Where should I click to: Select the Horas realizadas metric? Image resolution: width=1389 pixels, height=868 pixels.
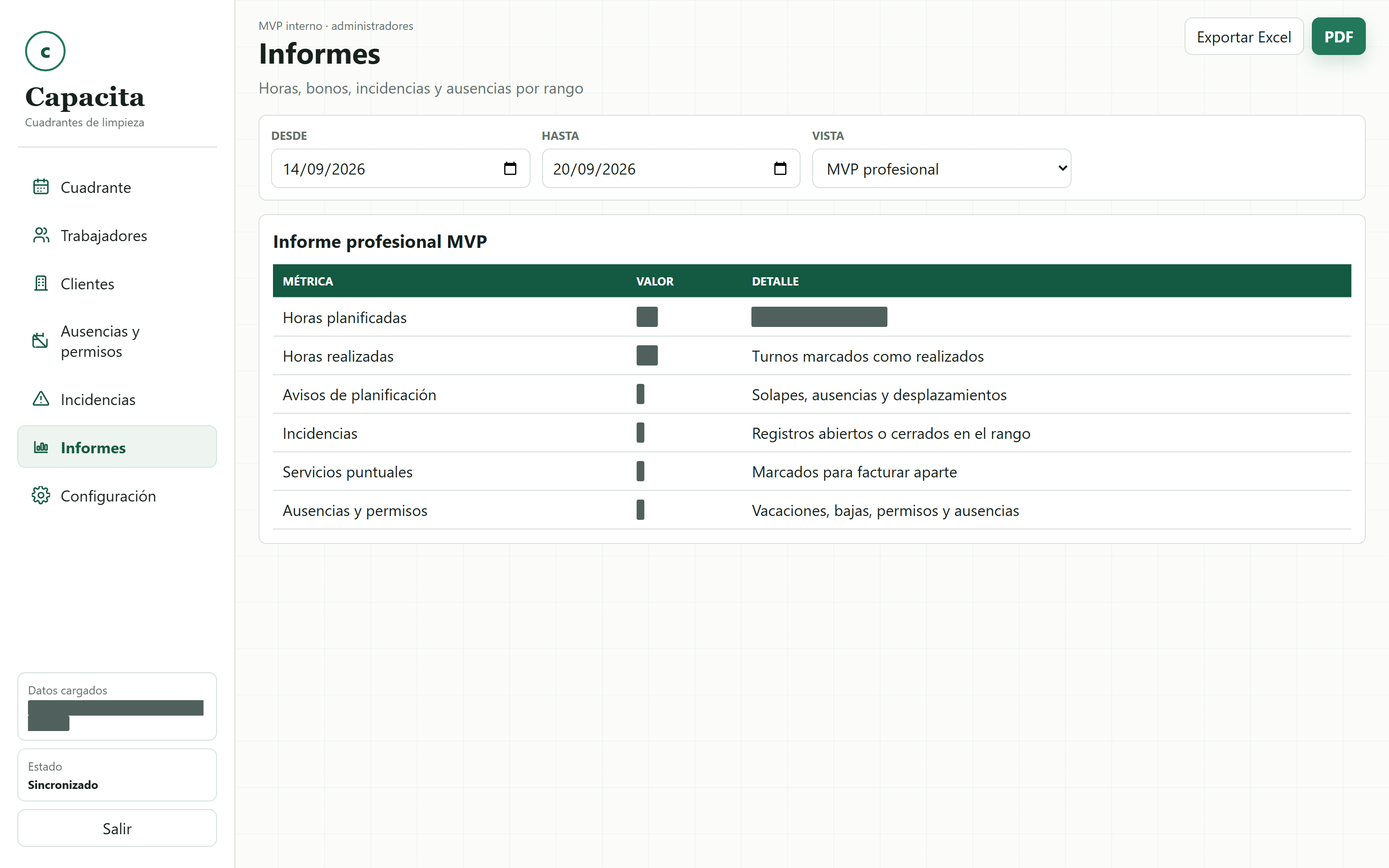(338, 356)
